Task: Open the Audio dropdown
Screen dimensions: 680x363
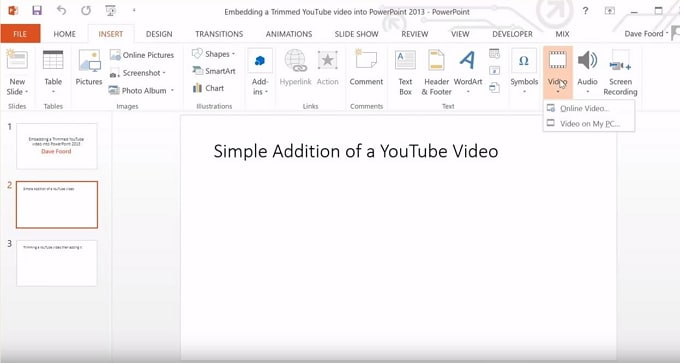Action: point(587,72)
